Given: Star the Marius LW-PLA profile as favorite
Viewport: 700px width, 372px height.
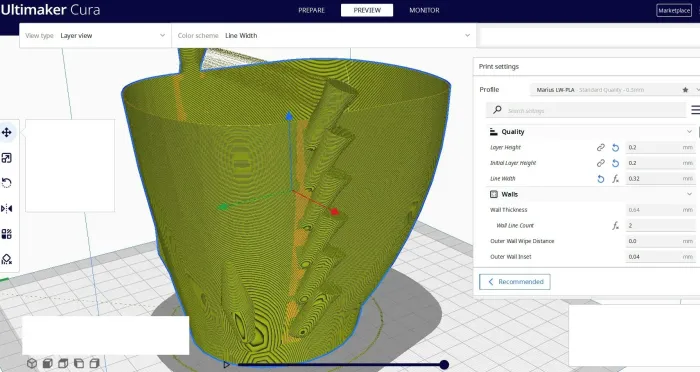Looking at the screenshot, I should [x=685, y=90].
